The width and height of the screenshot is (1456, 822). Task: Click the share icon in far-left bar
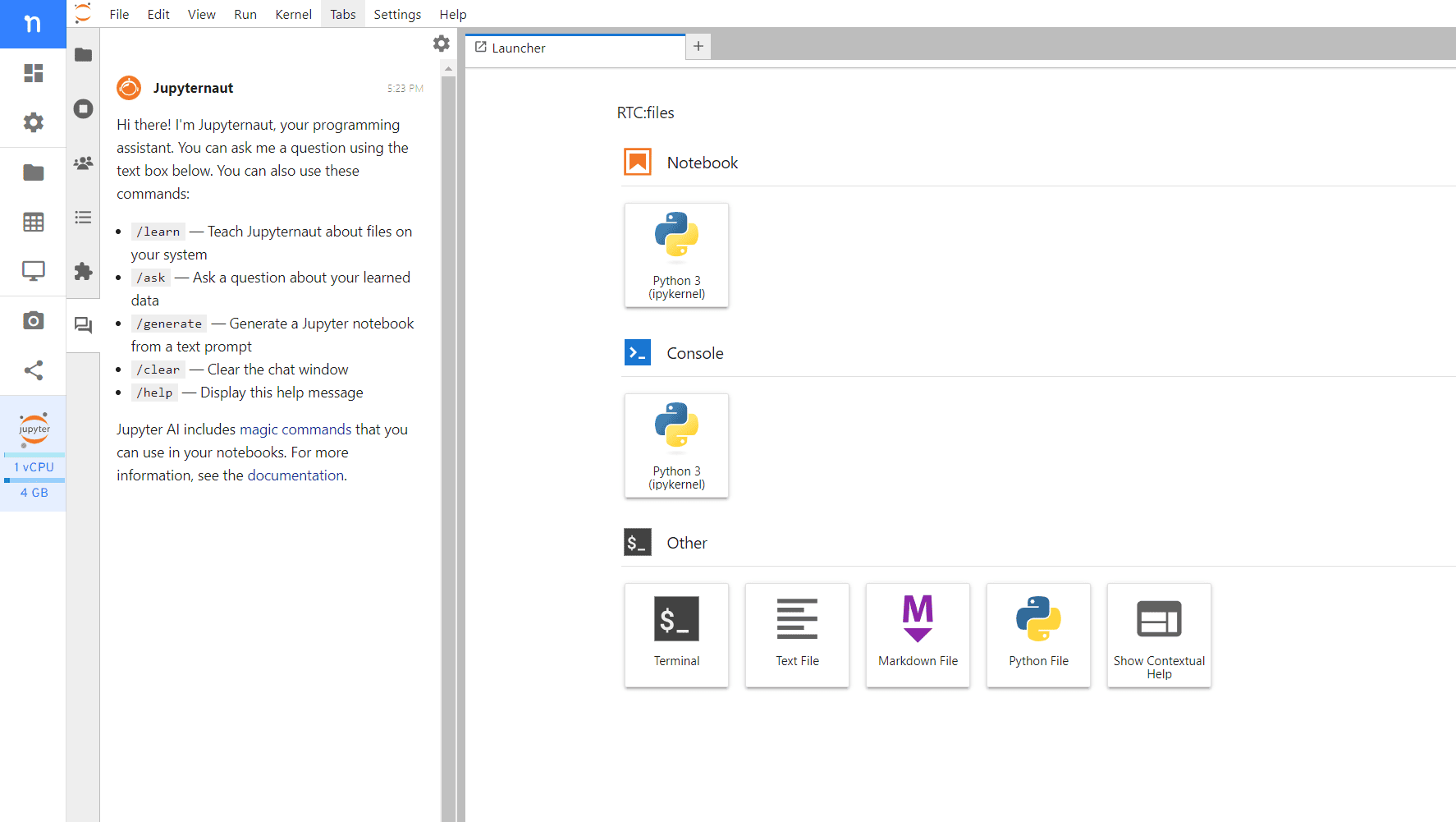pyautogui.click(x=34, y=370)
